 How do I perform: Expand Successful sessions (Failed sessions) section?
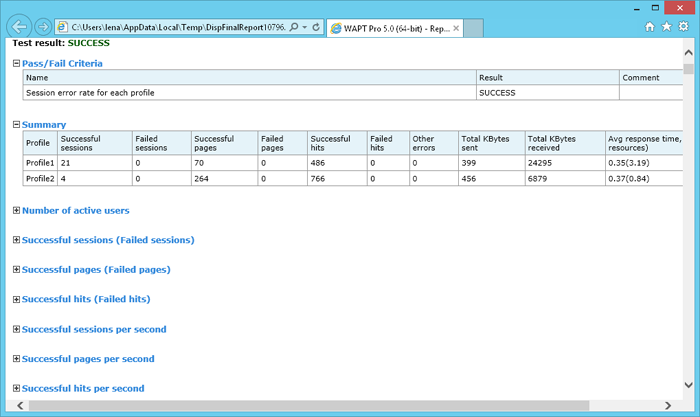click(17, 240)
